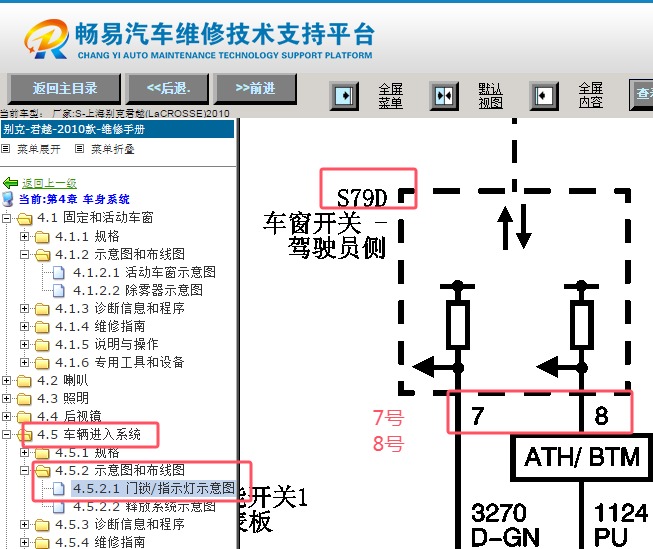Screen dimensions: 653x549
Task: Click the <<后退 button
Action: click(168, 88)
